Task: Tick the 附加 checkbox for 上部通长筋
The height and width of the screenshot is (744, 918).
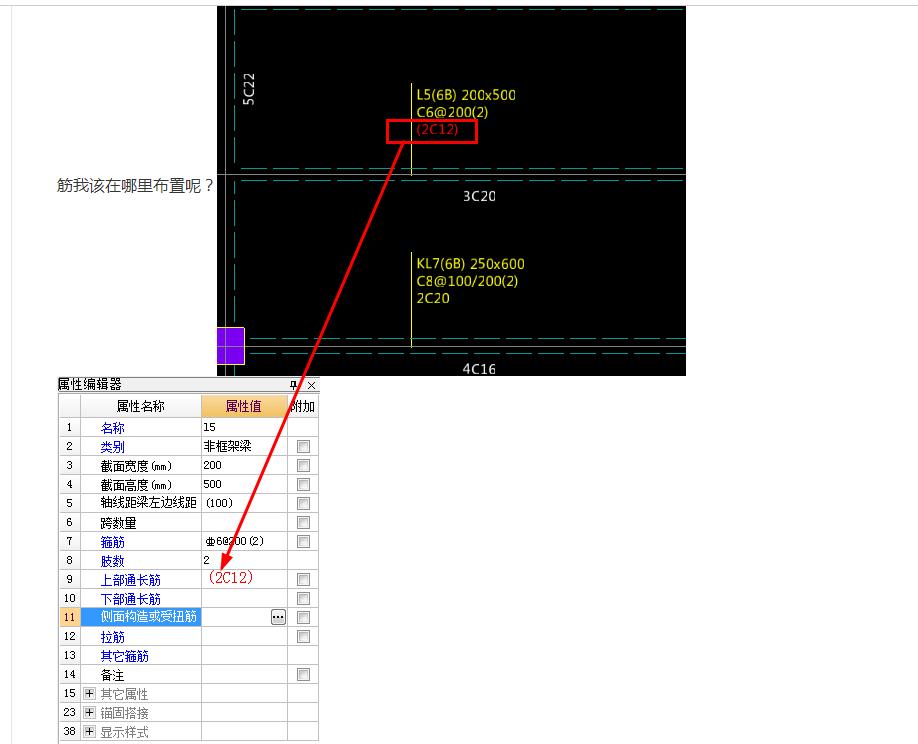Action: [x=303, y=580]
